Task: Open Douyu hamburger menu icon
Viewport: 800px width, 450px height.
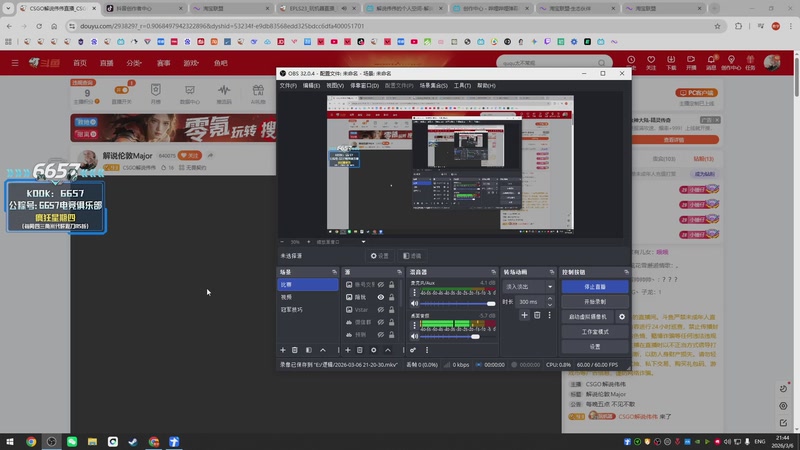Action: [x=15, y=63]
